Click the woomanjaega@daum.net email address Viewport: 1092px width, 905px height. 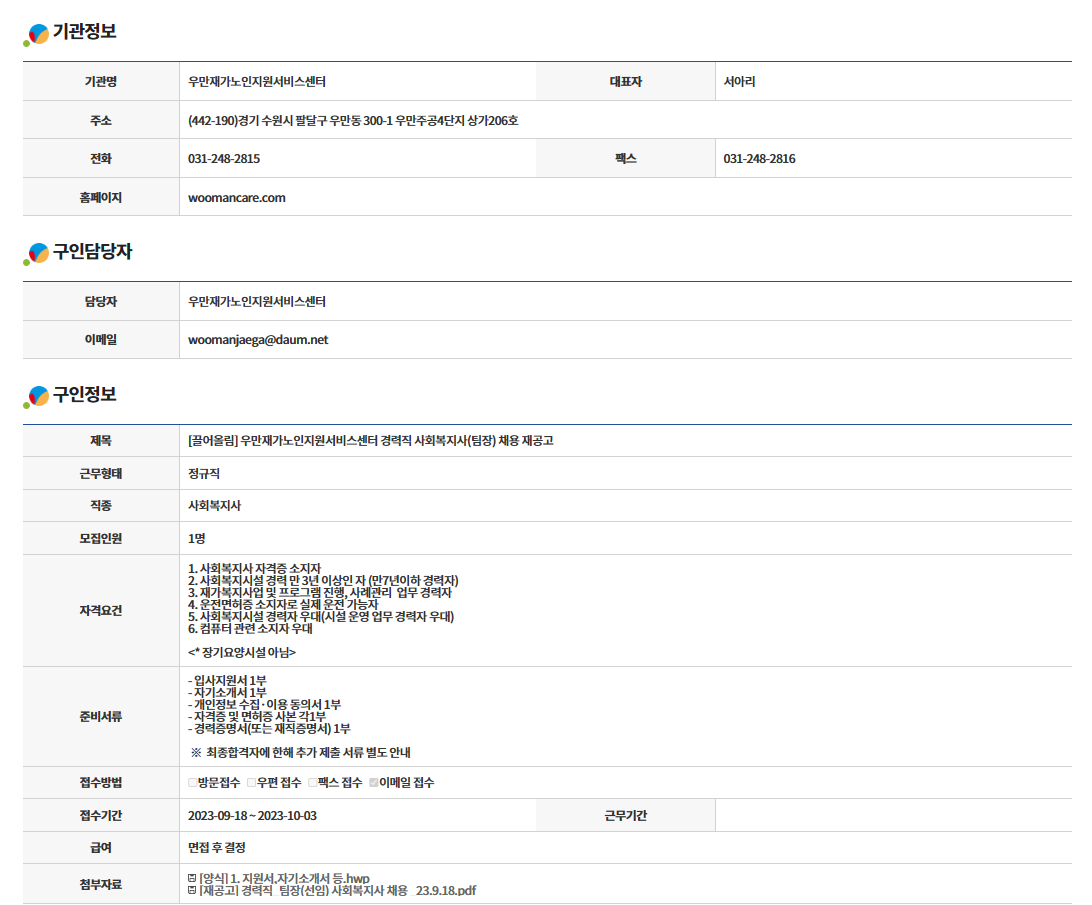coord(258,340)
